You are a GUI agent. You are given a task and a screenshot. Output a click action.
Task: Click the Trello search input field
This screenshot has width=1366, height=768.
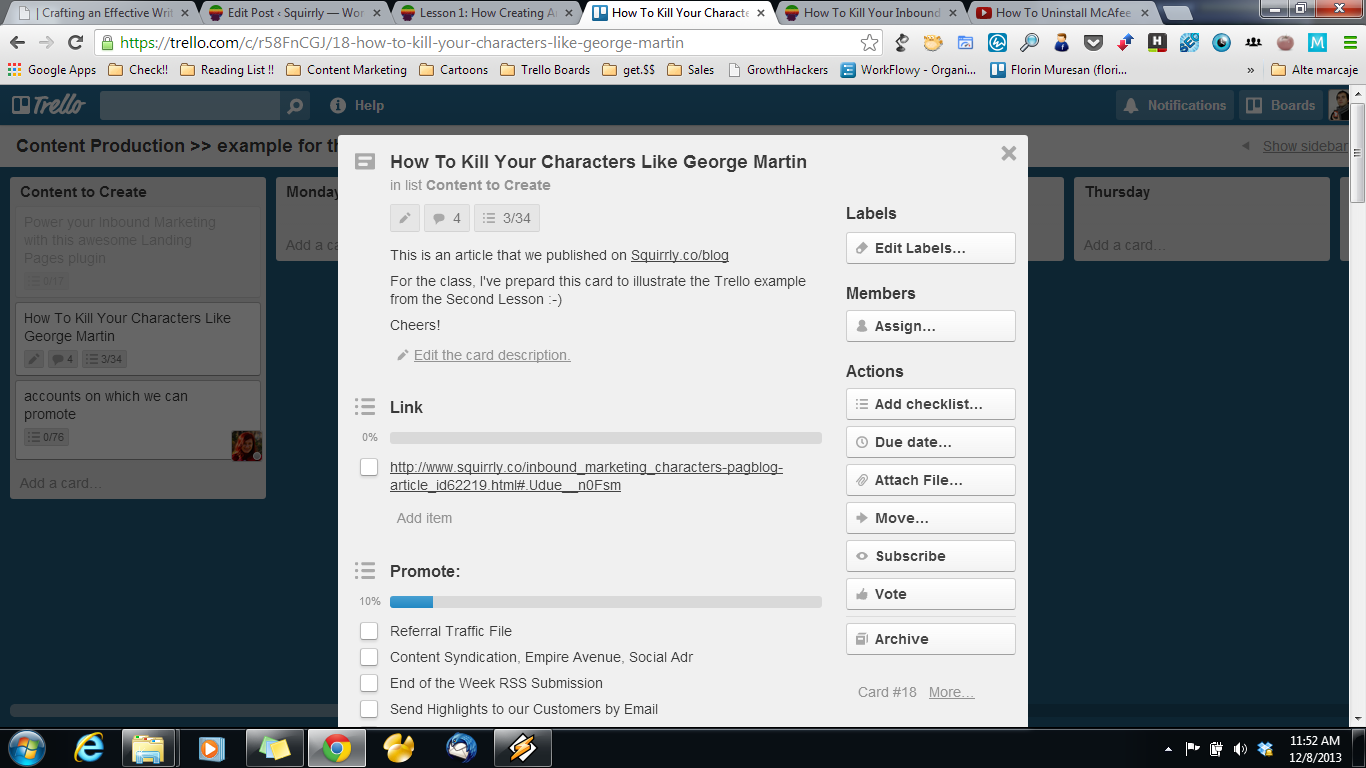[x=190, y=106]
